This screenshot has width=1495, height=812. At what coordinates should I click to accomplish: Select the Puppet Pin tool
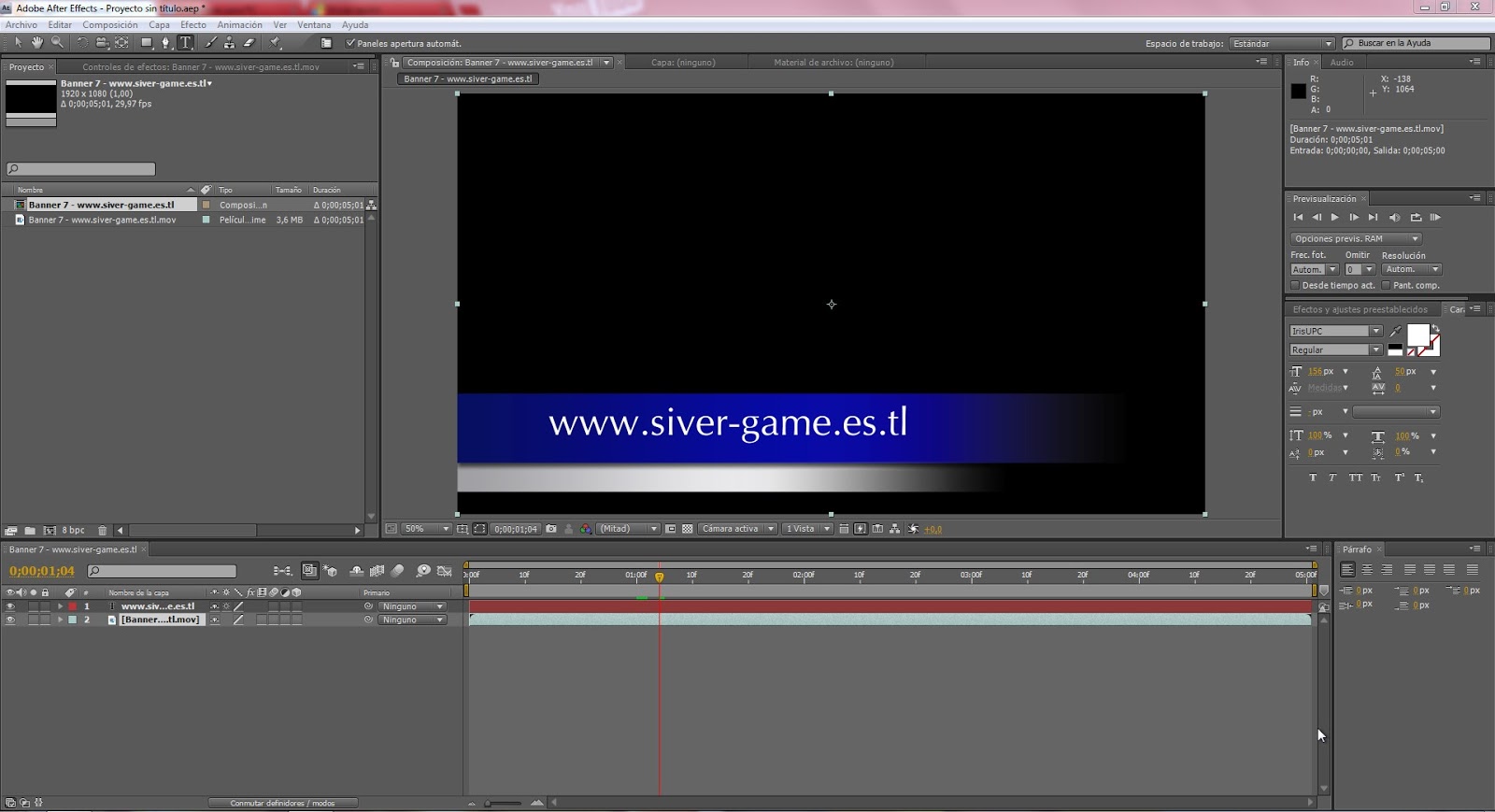coord(276,43)
